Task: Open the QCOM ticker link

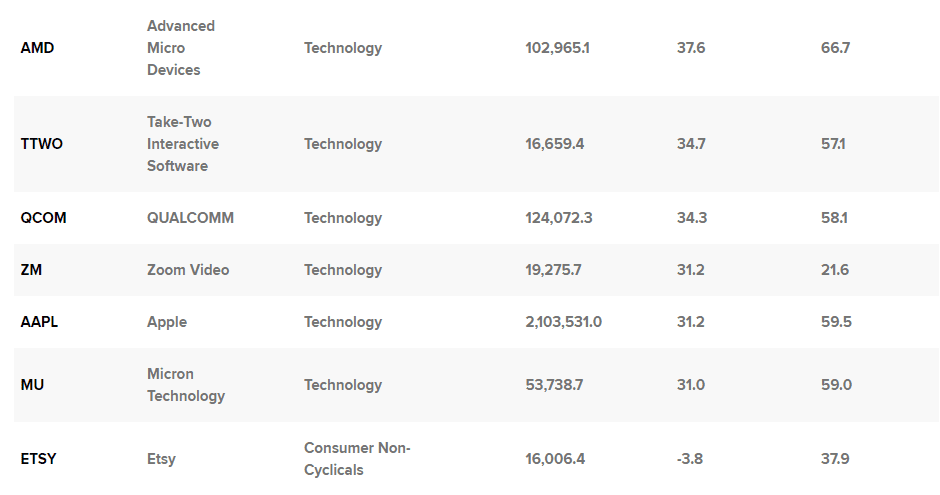Action: coord(43,218)
